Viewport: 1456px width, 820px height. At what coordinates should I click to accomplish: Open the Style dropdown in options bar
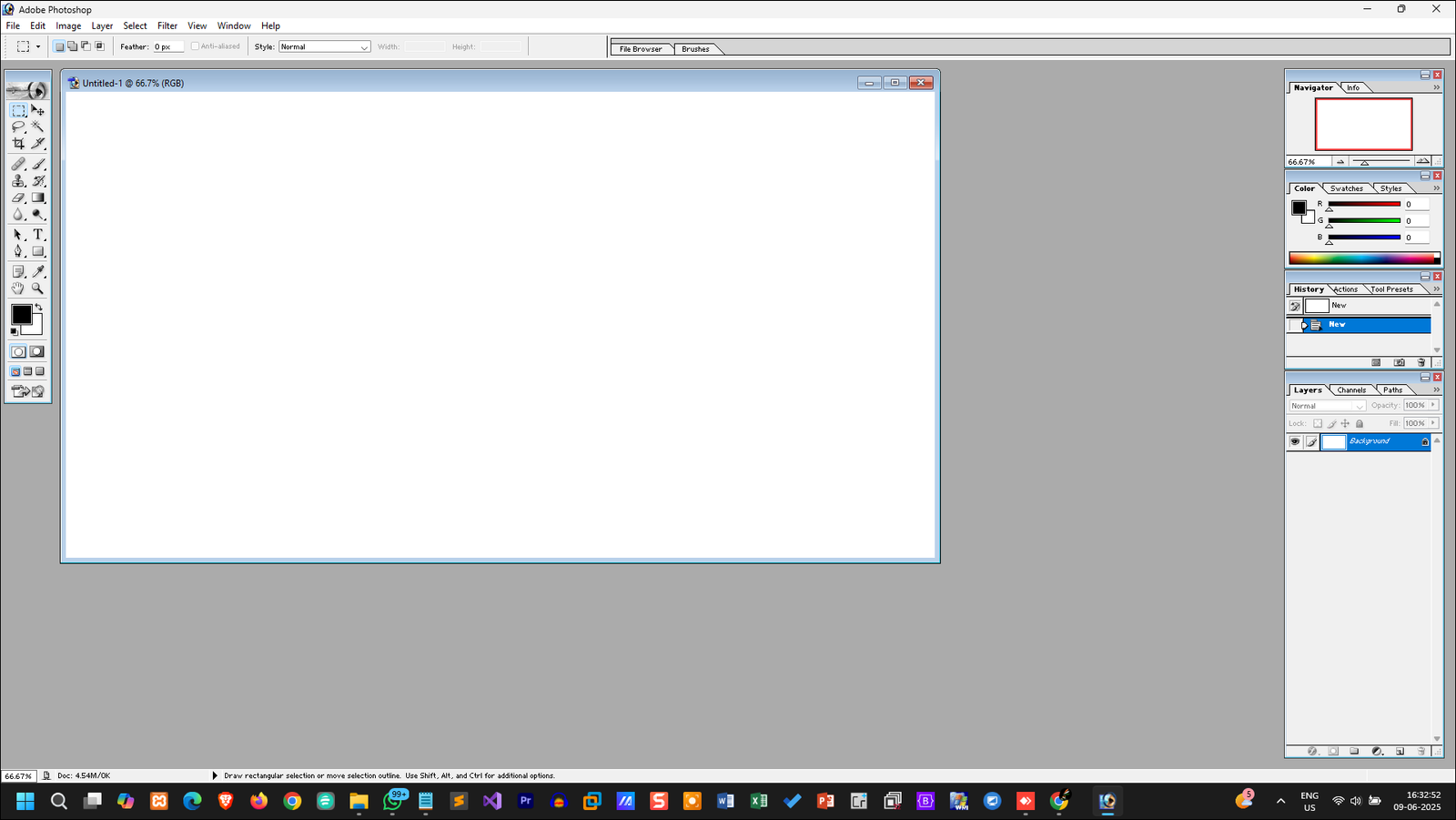point(324,46)
